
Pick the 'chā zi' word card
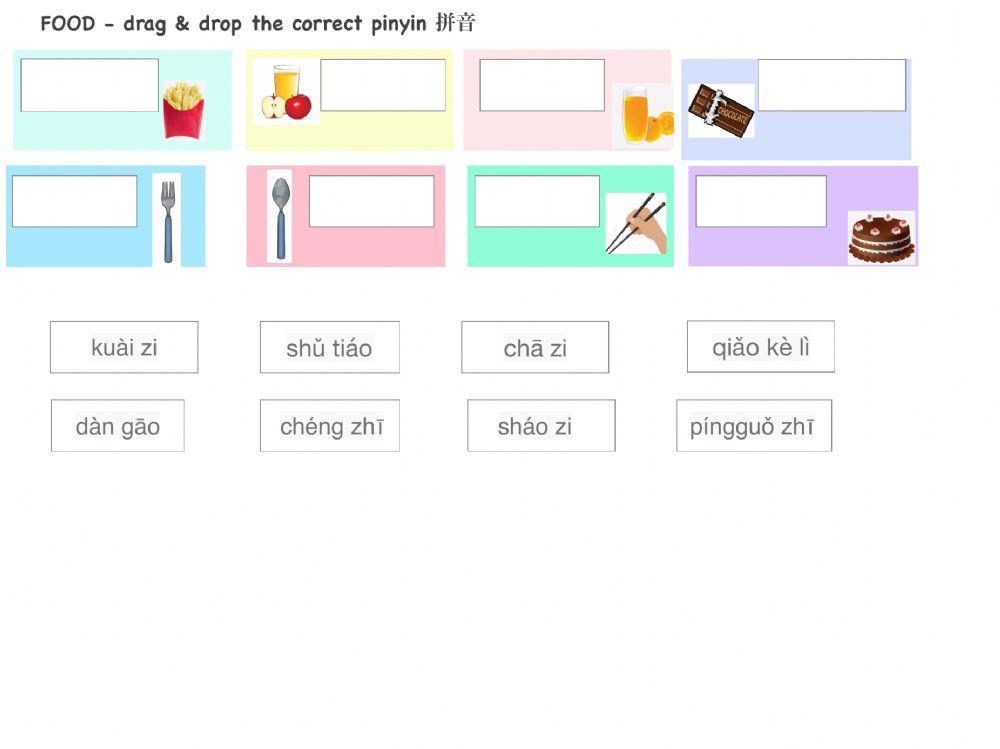(535, 347)
